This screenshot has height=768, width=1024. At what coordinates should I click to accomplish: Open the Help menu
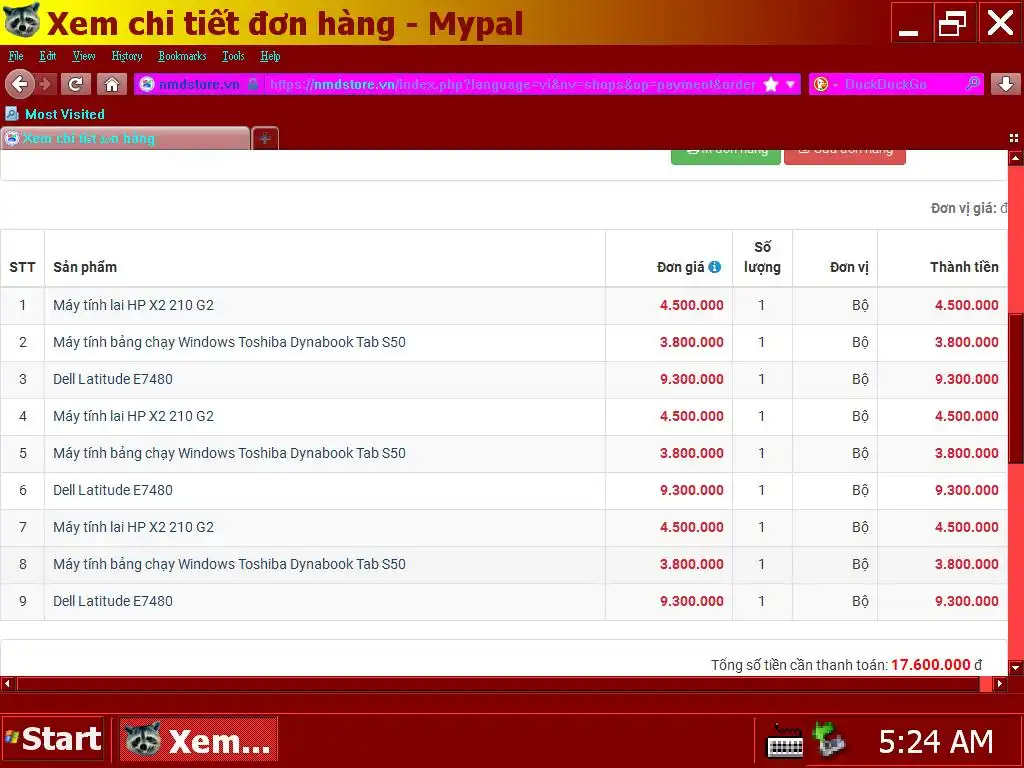(x=270, y=56)
